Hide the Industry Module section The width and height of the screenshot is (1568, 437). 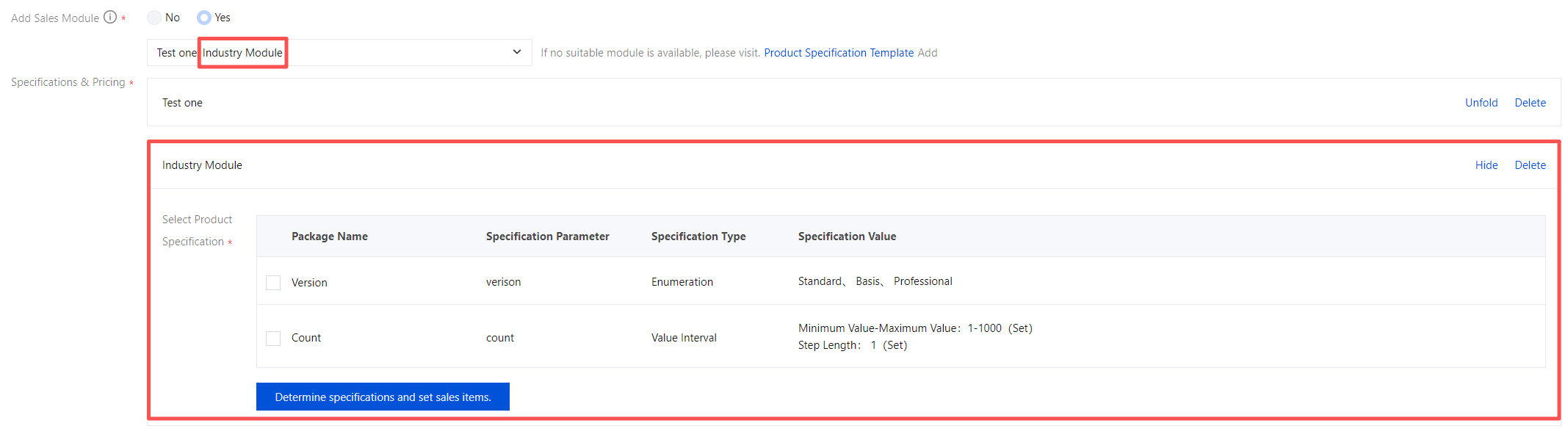click(1486, 165)
